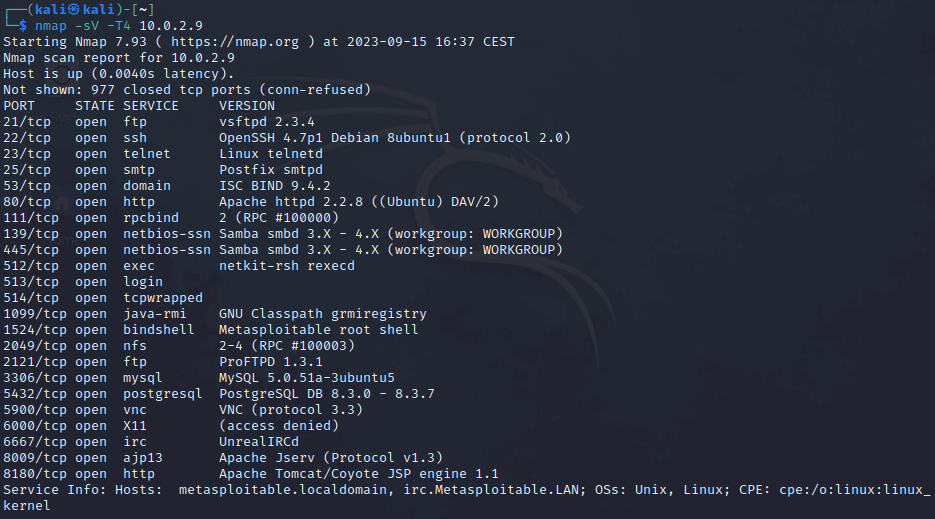Click the Apache Tomcat/Coyote JSP engine text
The height and width of the screenshot is (519, 935).
359,474
